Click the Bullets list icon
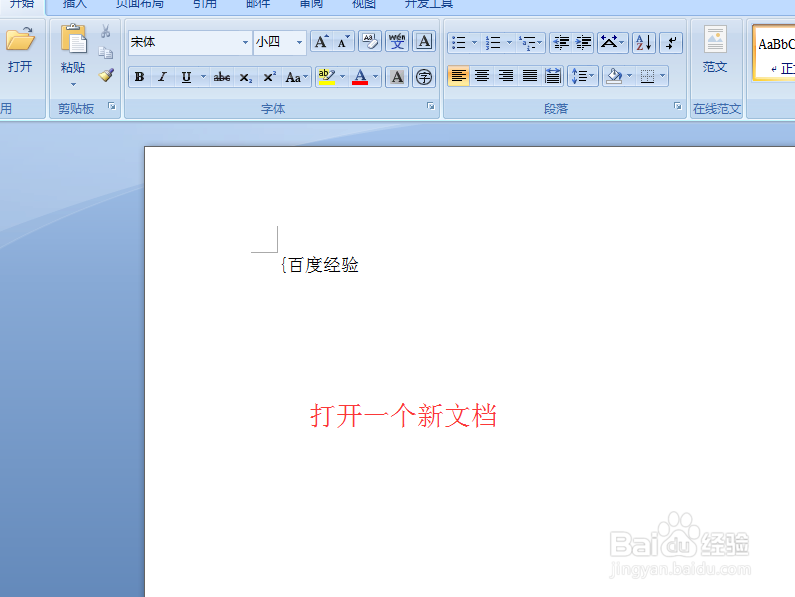 [x=459, y=43]
